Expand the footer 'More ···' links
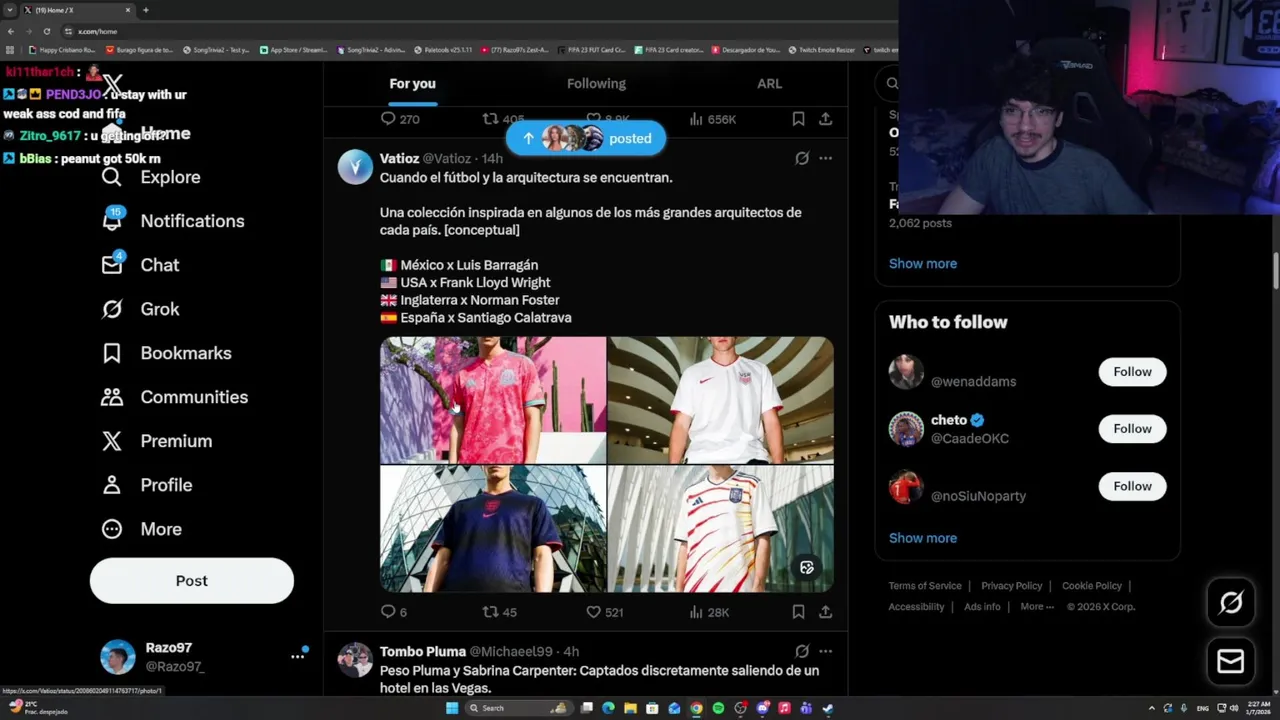 click(x=1036, y=606)
